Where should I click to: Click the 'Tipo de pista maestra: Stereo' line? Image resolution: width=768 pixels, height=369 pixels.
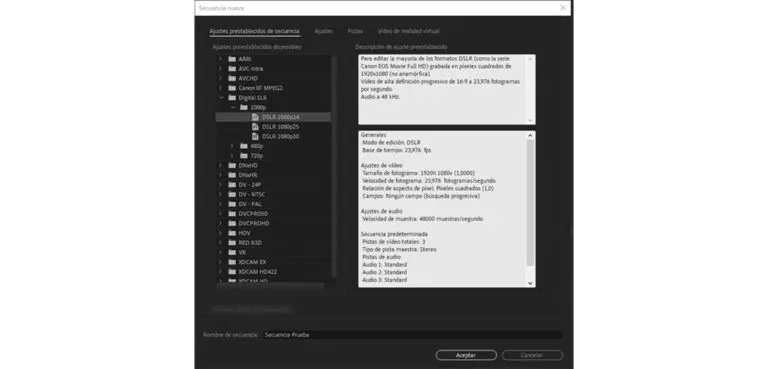tap(399, 249)
